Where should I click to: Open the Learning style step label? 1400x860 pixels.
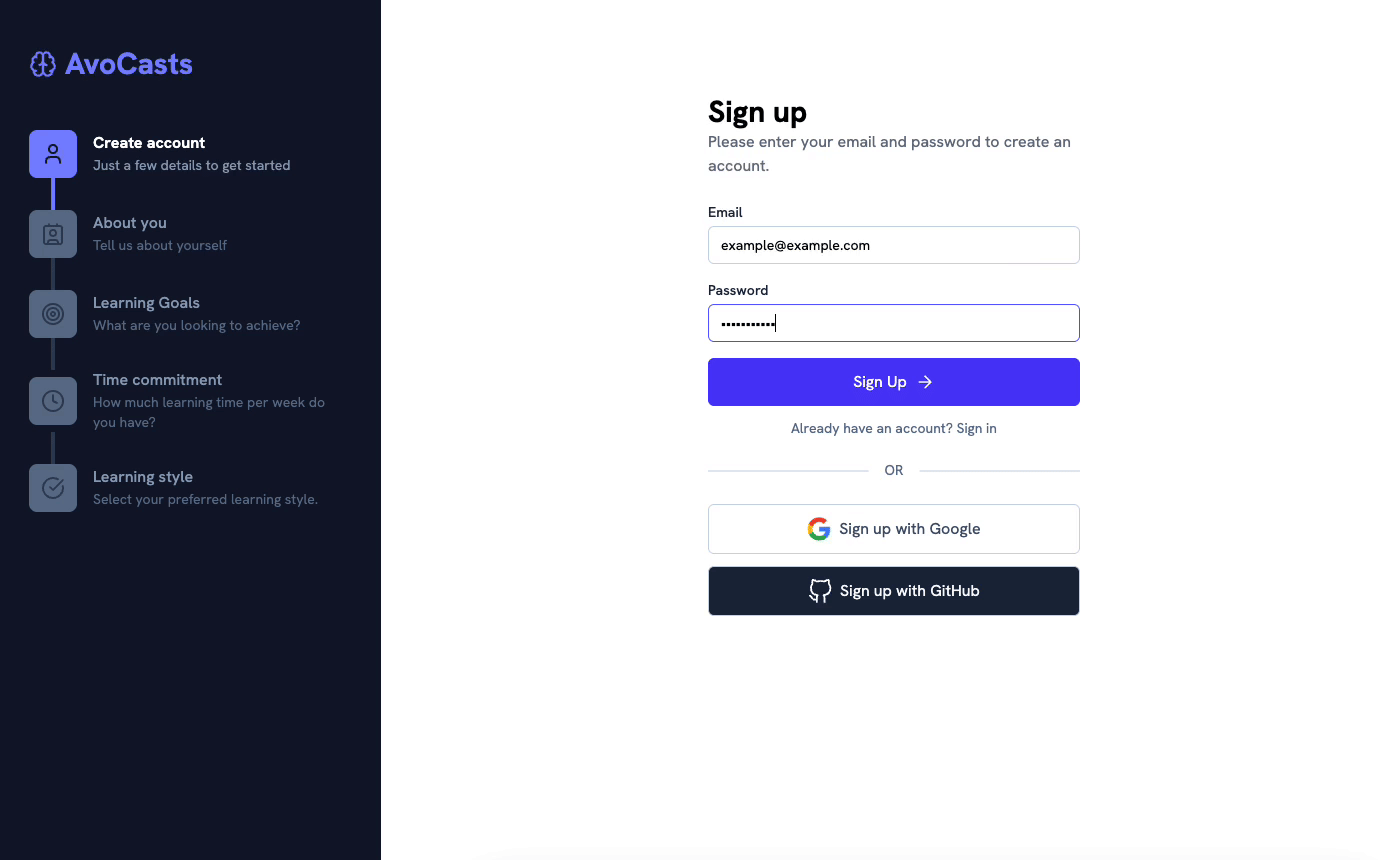pyautogui.click(x=143, y=477)
